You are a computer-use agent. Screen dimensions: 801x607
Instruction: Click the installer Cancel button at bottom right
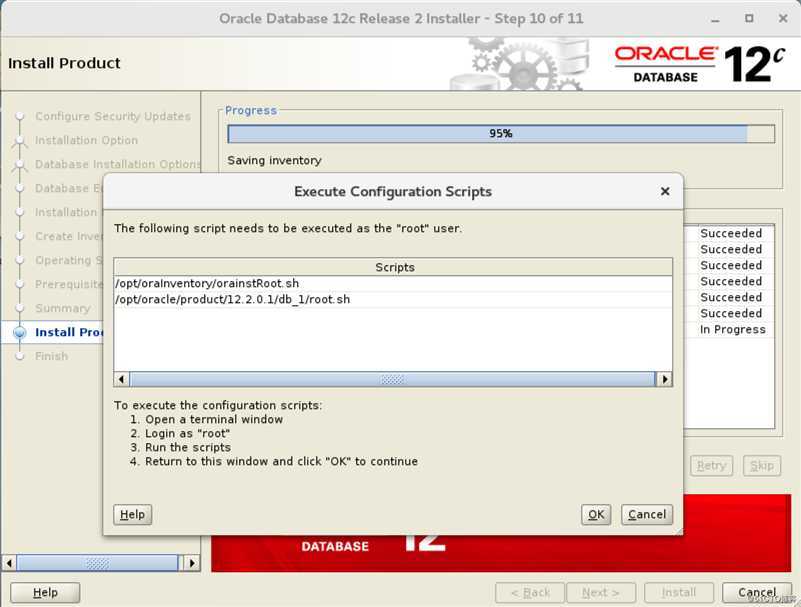pos(757,592)
